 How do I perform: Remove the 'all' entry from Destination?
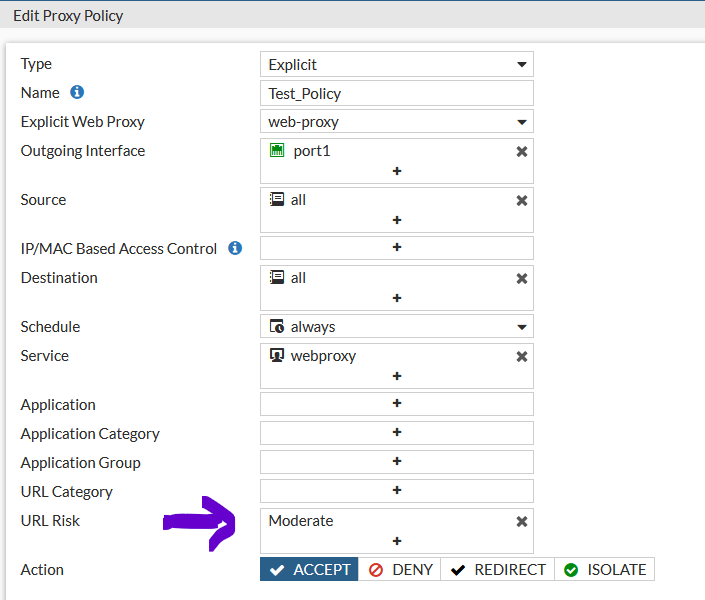521,278
